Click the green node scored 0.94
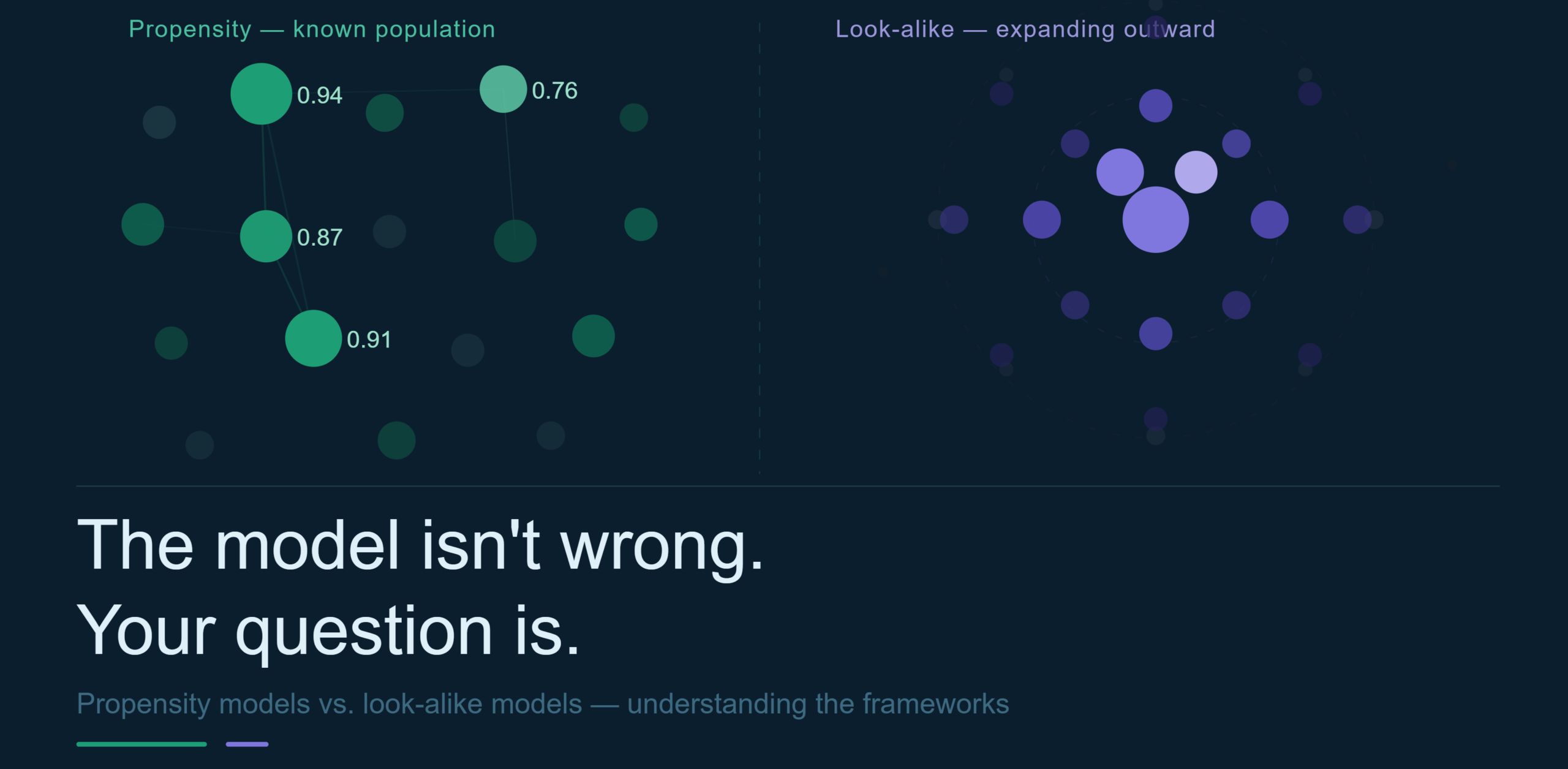1568x769 pixels. pos(261,94)
